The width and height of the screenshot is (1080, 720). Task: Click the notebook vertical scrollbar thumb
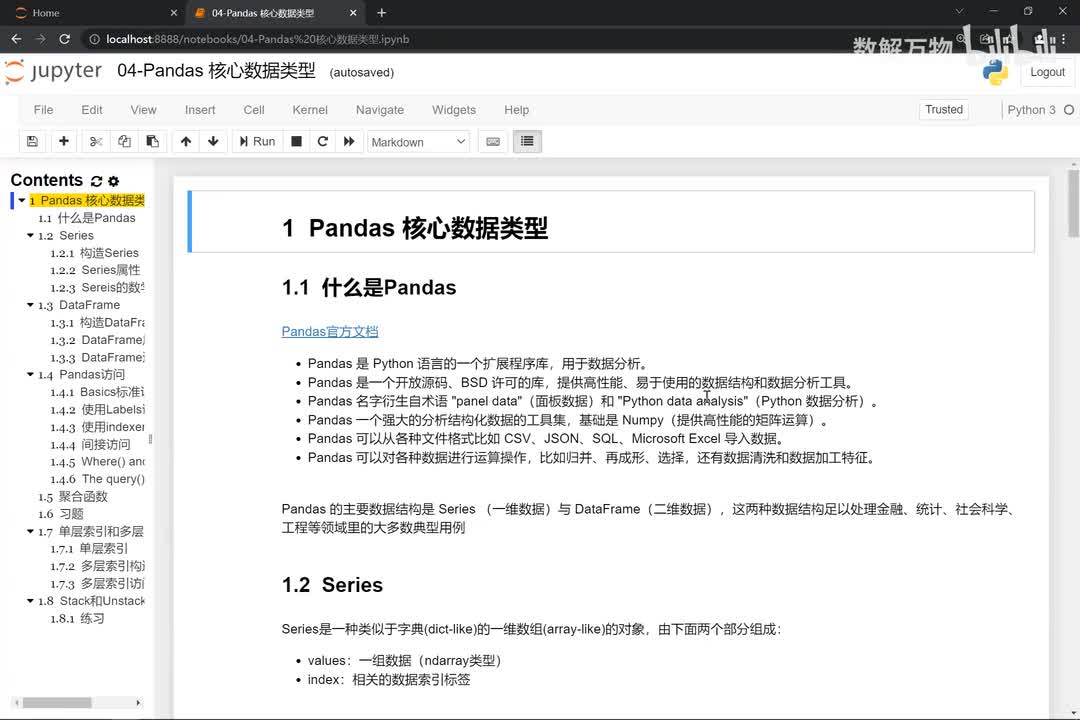pos(1073,204)
